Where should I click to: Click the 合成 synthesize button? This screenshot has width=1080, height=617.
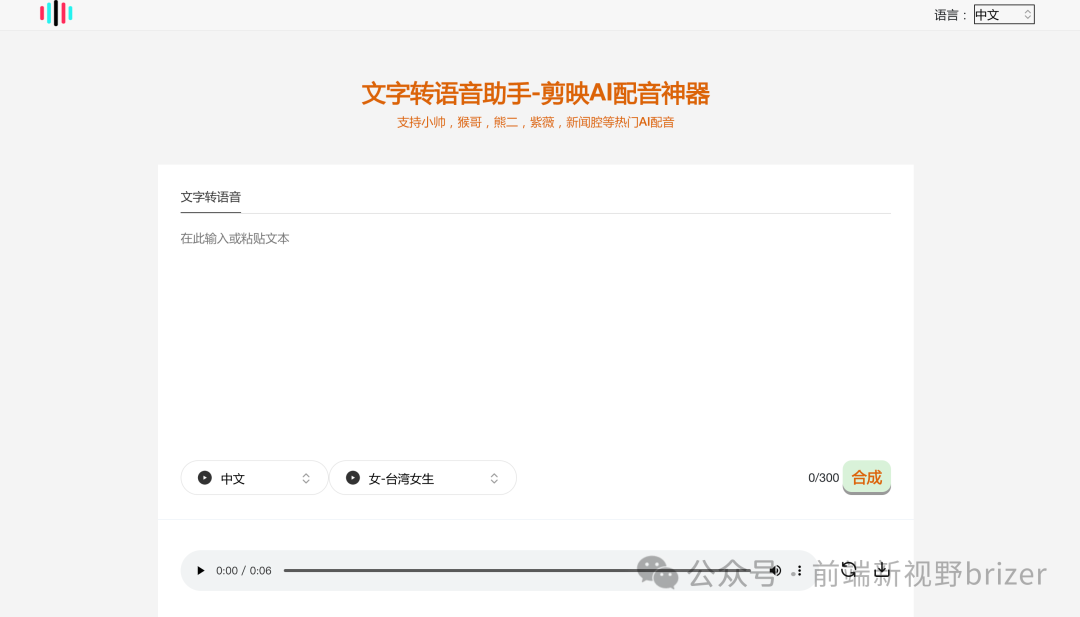click(866, 477)
